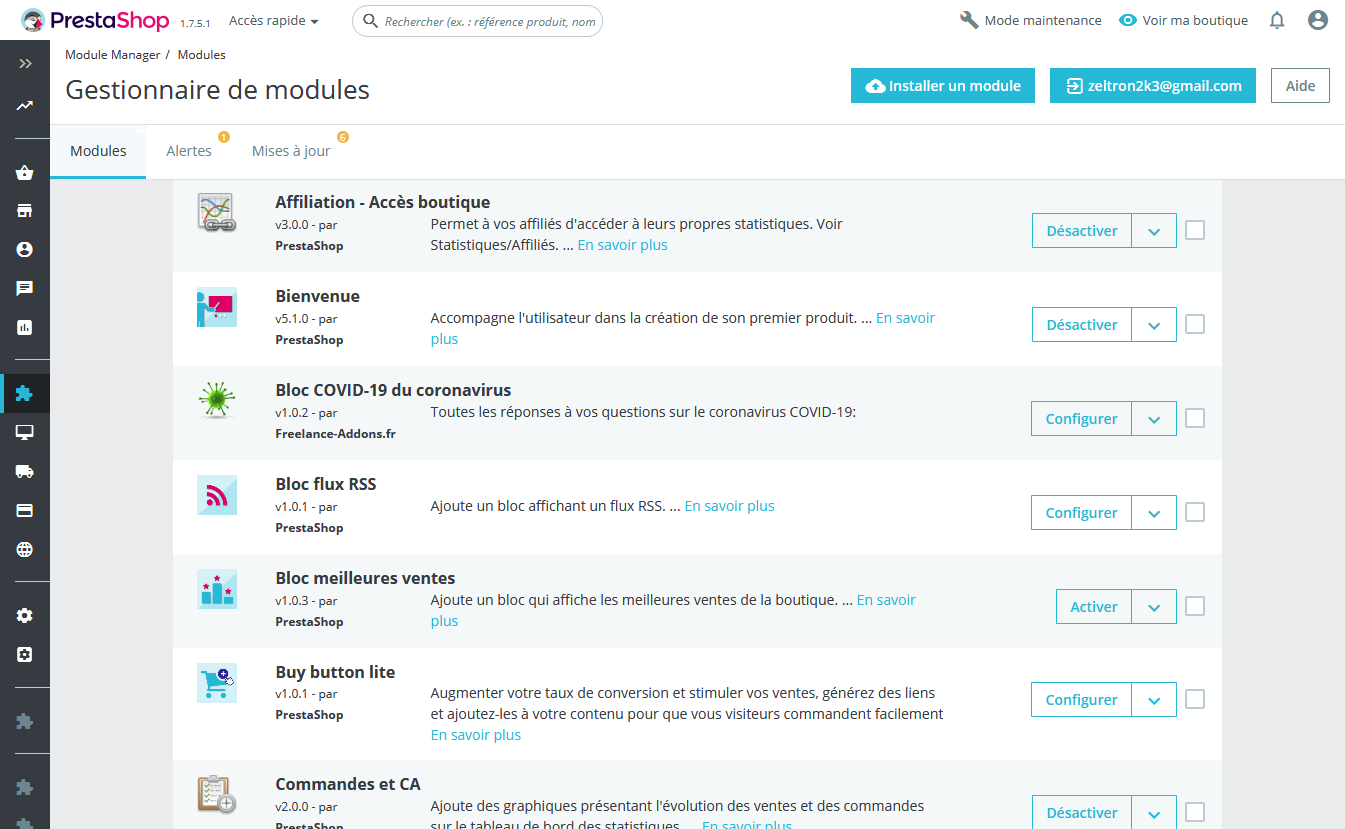Open the dropdown arrow next to Bienvenue Désactiver
This screenshot has width=1345, height=829.
coord(1154,325)
